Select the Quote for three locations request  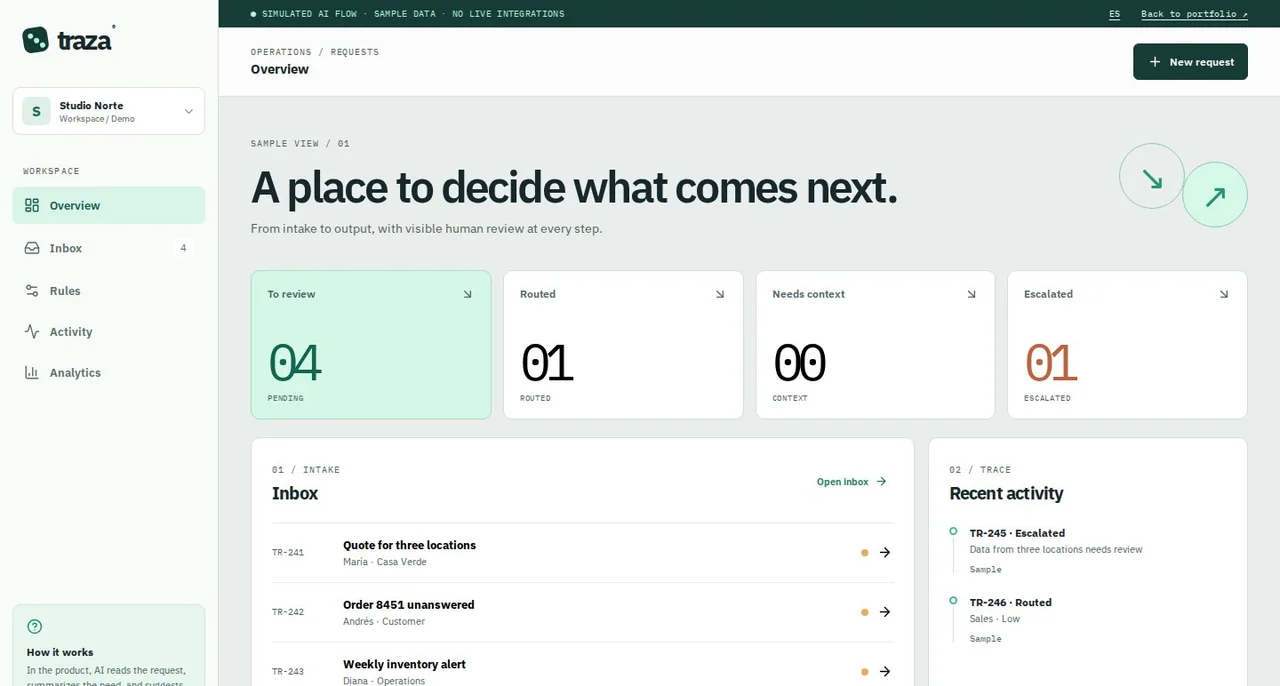[583, 553]
